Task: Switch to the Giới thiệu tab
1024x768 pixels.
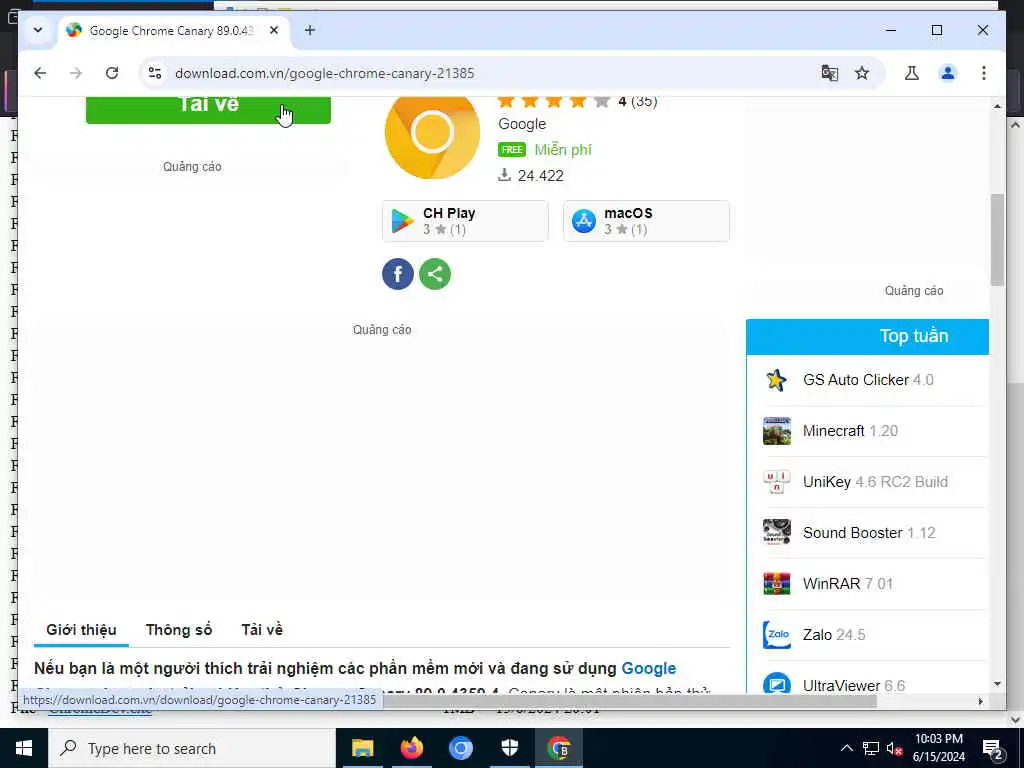Action: coord(81,630)
